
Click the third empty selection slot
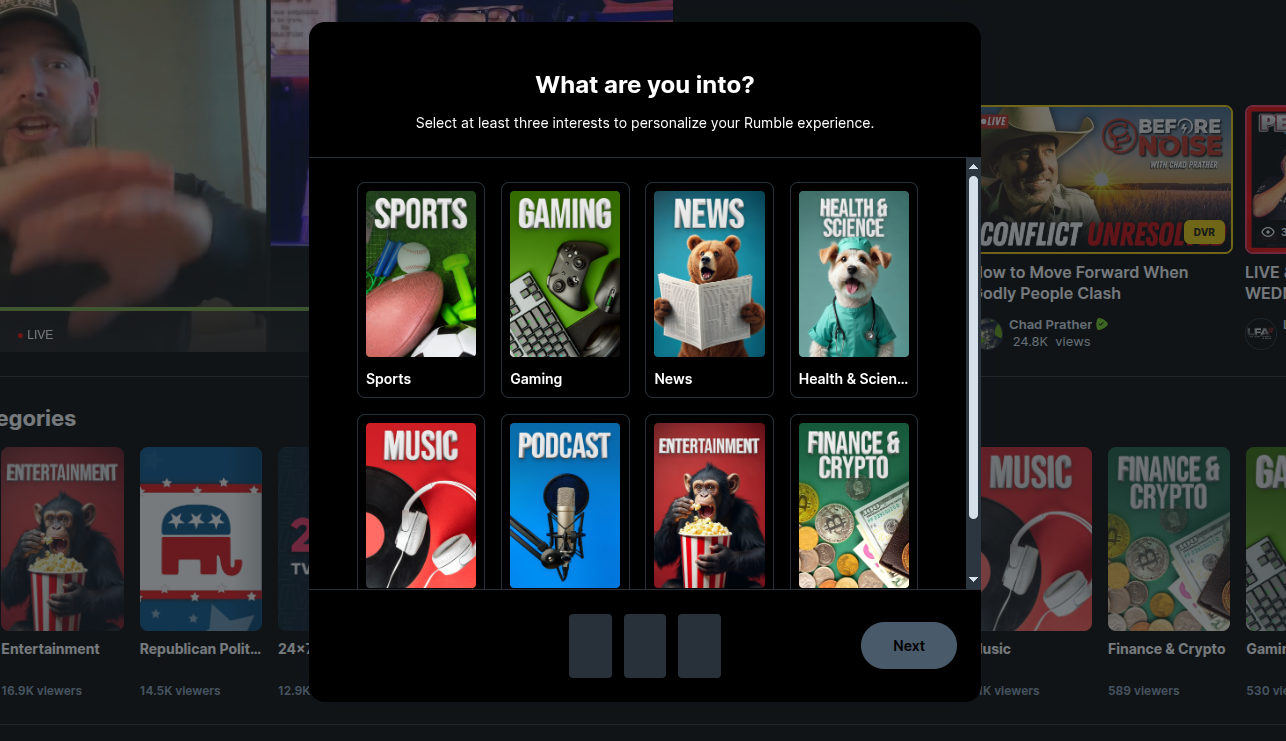click(699, 646)
